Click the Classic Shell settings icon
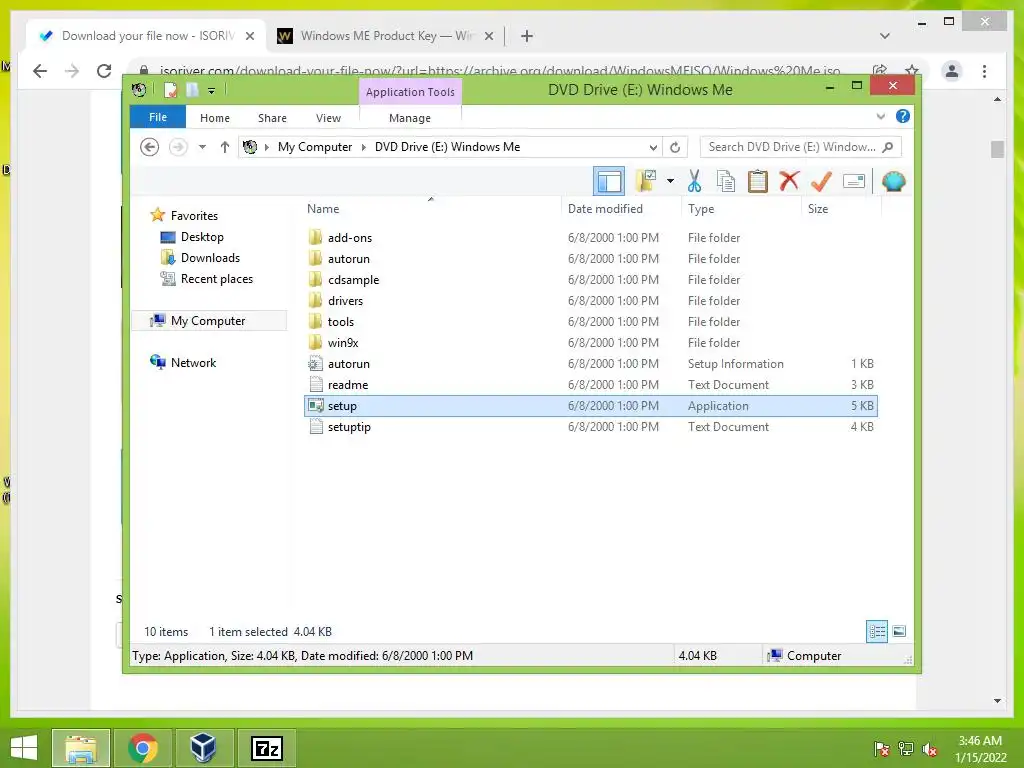The width and height of the screenshot is (1024, 768). (893, 181)
